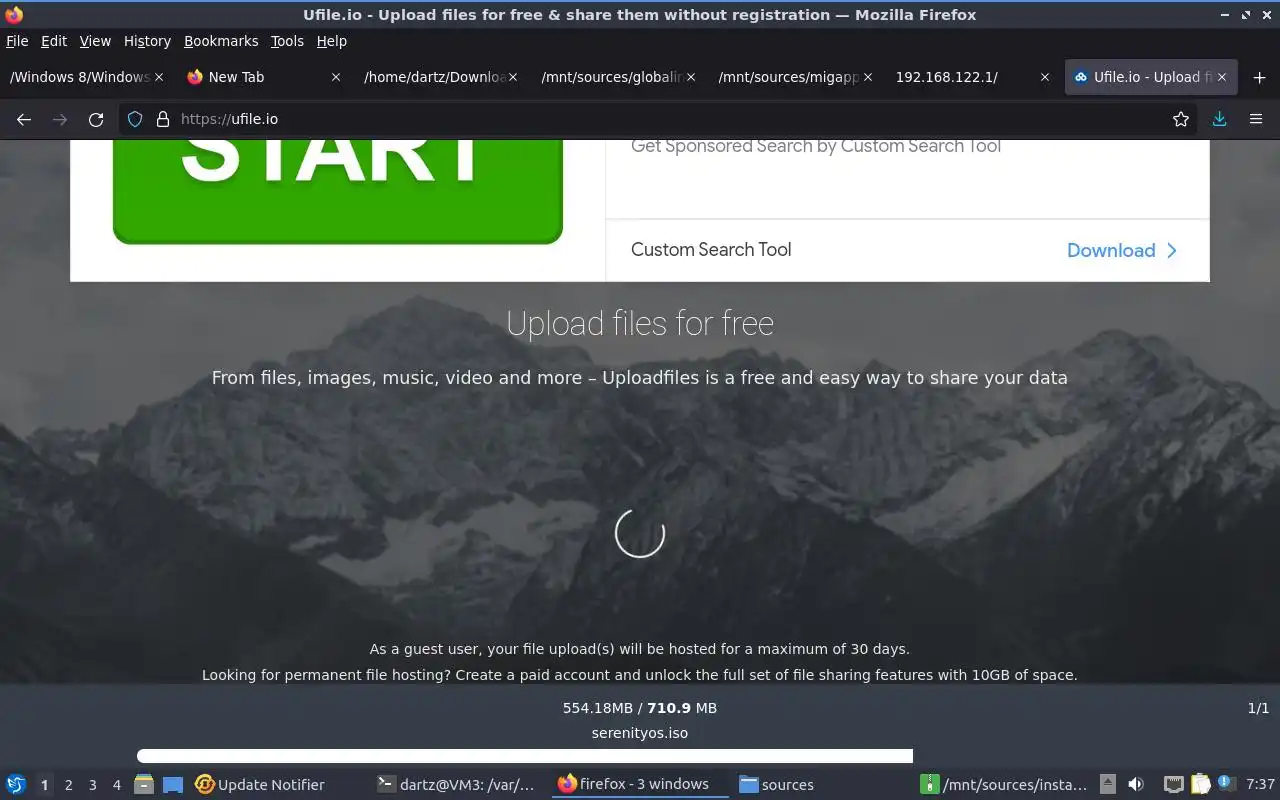1280x800 pixels.
Task: Close the 192.168.122.1 tab
Action: point(1045,77)
